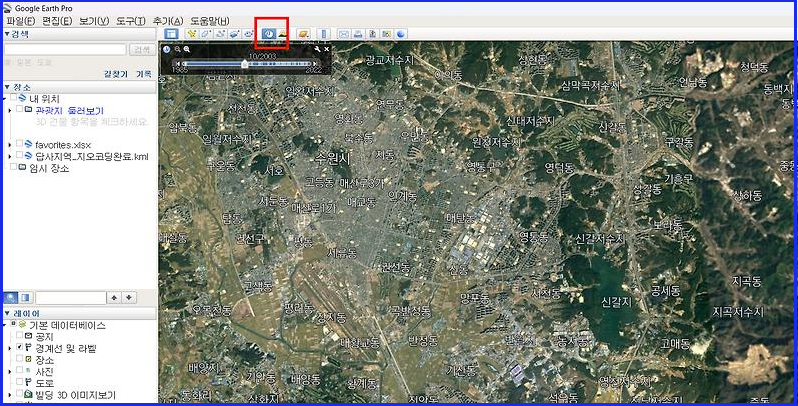The height and width of the screenshot is (406, 798).
Task: Click the 길찾기 directions link
Action: pyautogui.click(x=116, y=73)
